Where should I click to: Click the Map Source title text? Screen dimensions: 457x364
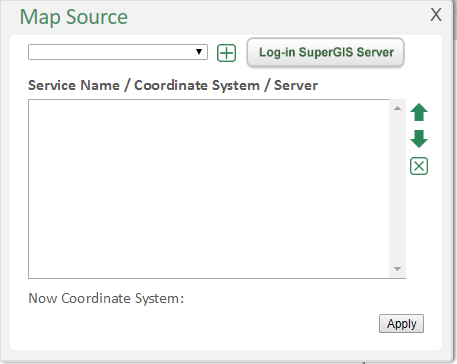[74, 17]
